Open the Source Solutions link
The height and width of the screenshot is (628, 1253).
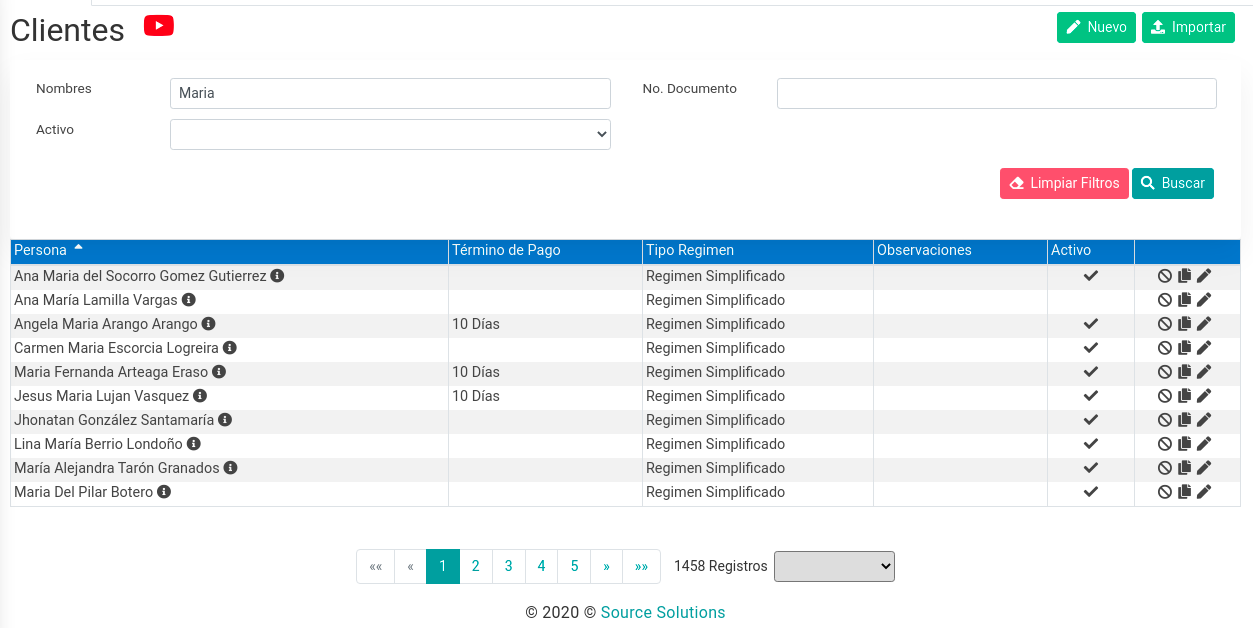click(663, 612)
